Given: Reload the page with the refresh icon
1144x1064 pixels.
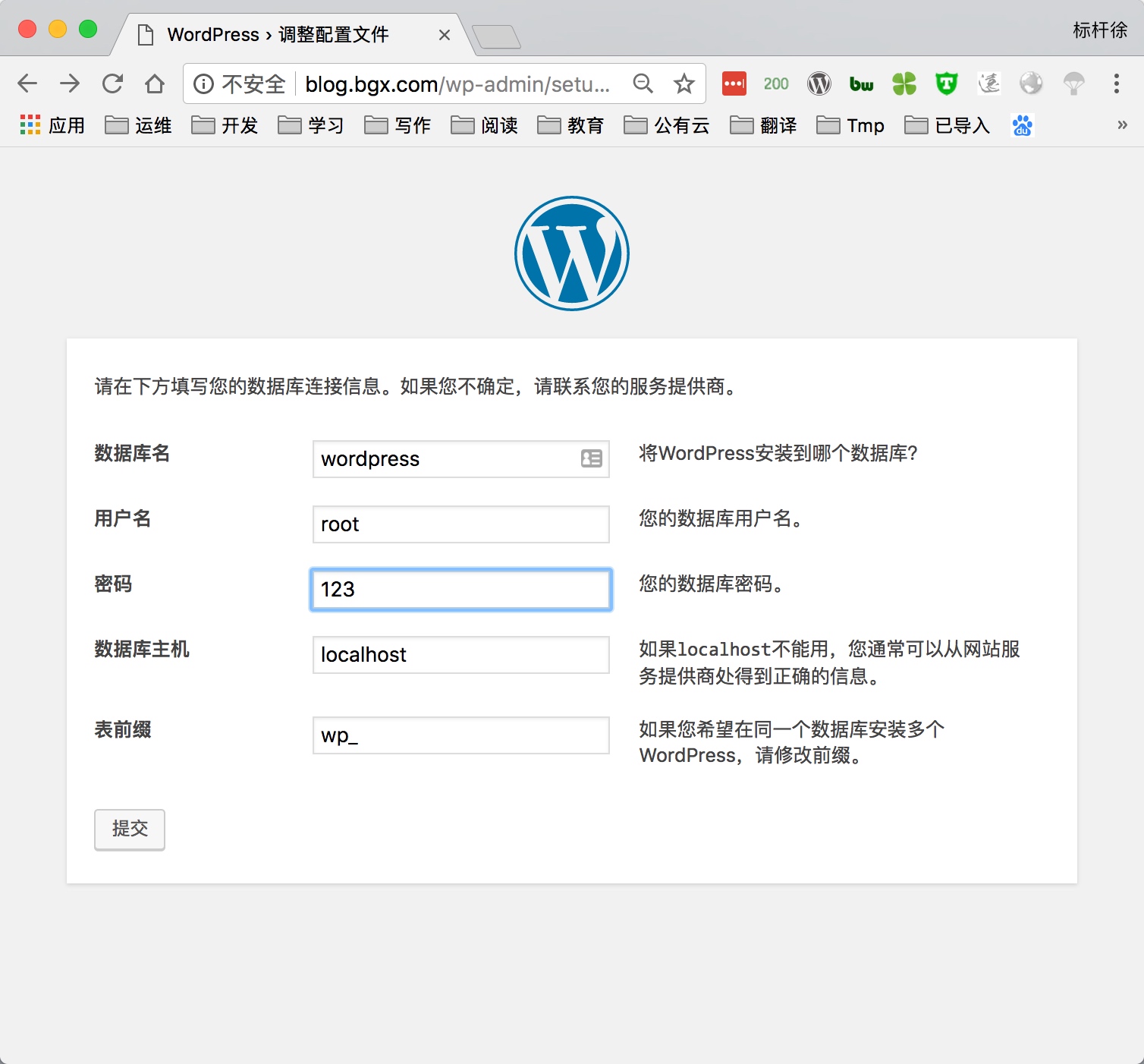Looking at the screenshot, I should tap(112, 83).
